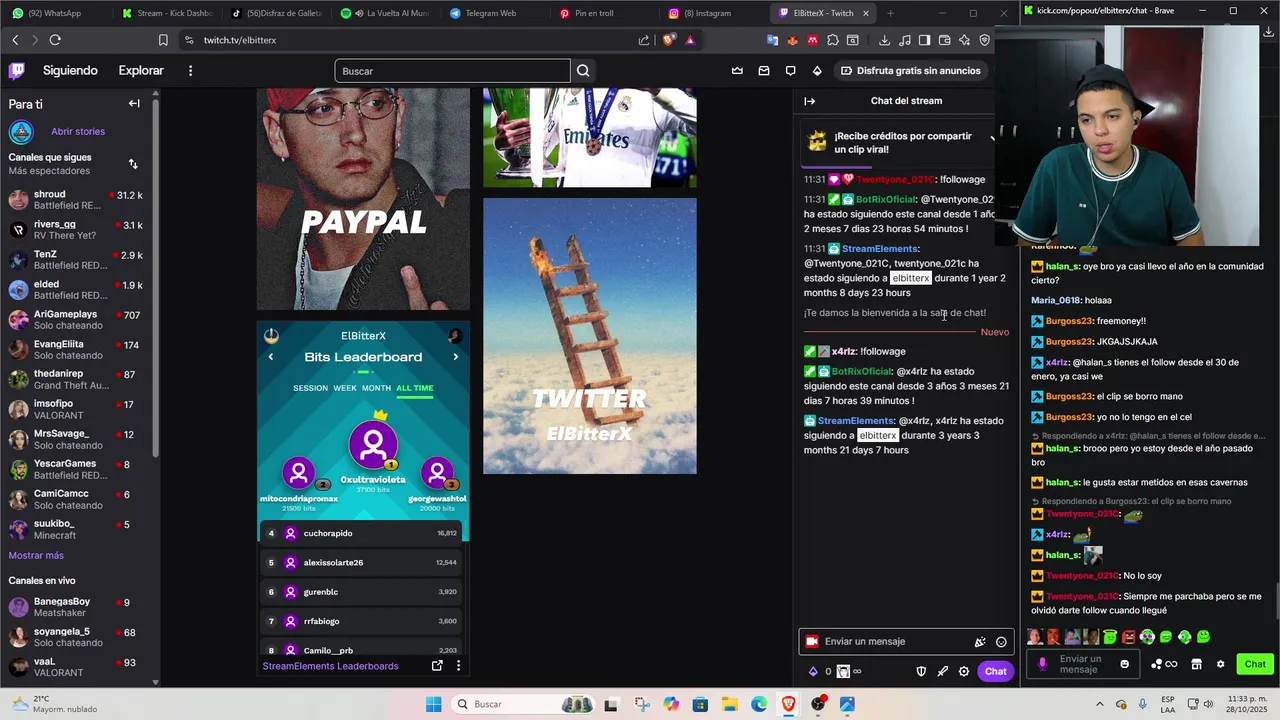
Task: Select ALL TIME leaderboard tab
Action: click(415, 388)
